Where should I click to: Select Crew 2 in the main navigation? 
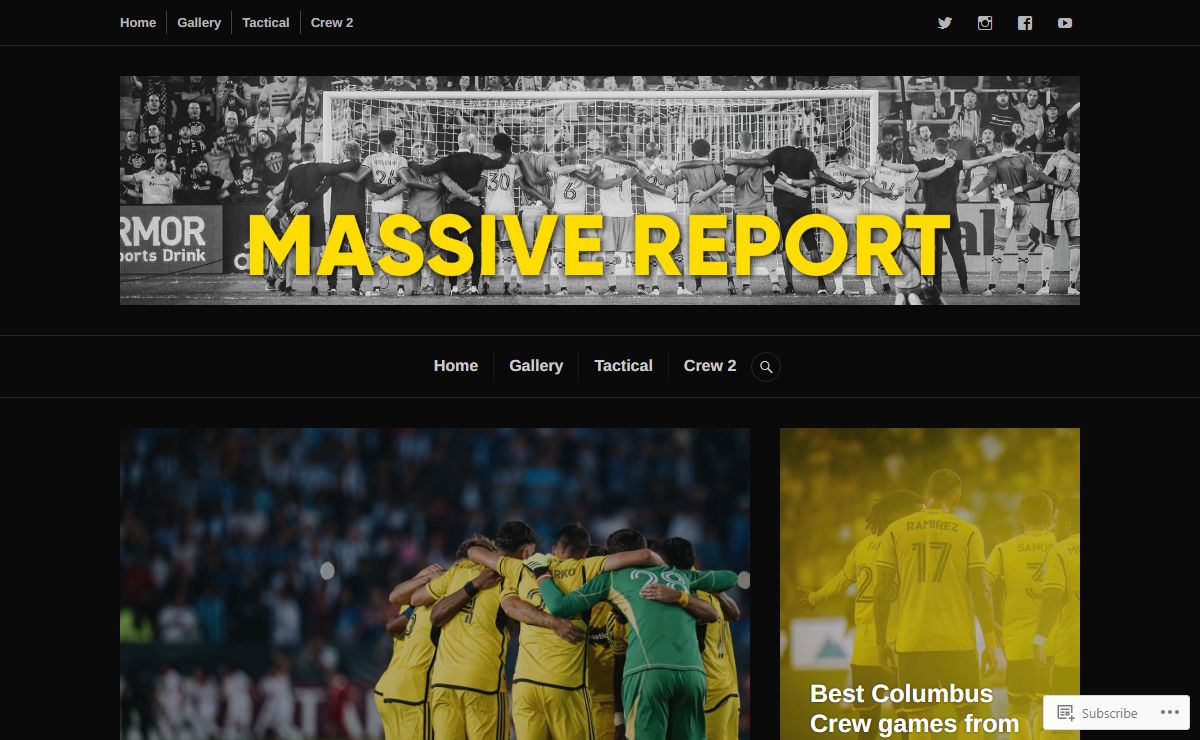point(710,366)
